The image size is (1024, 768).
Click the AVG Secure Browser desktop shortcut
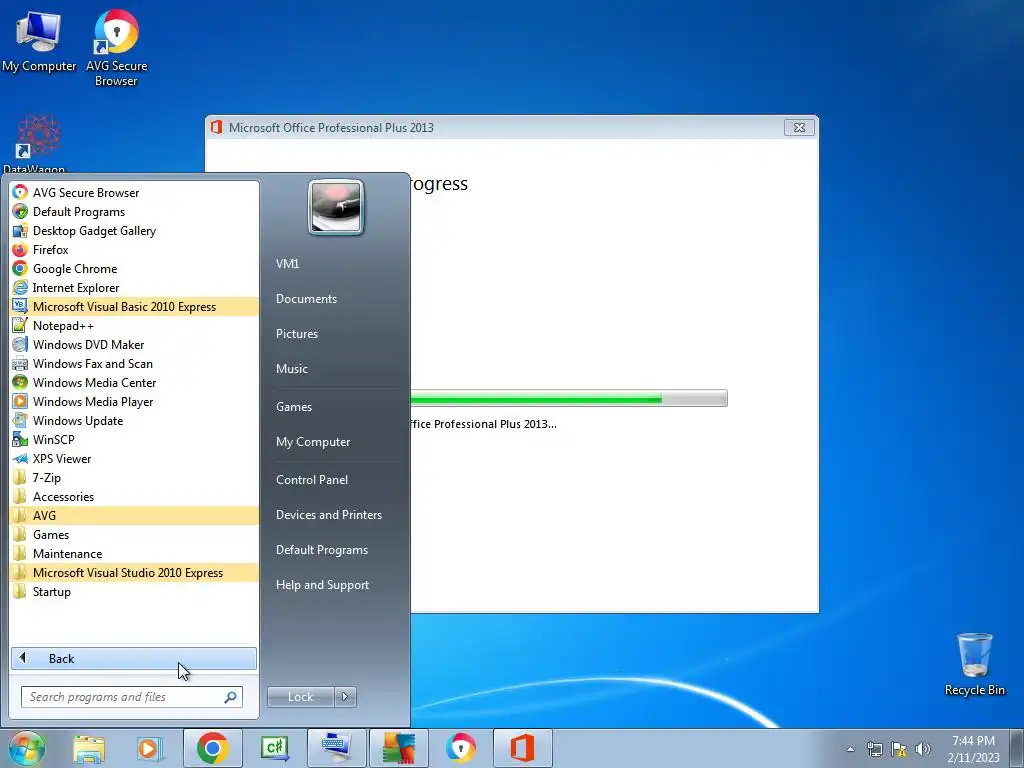coord(116,48)
